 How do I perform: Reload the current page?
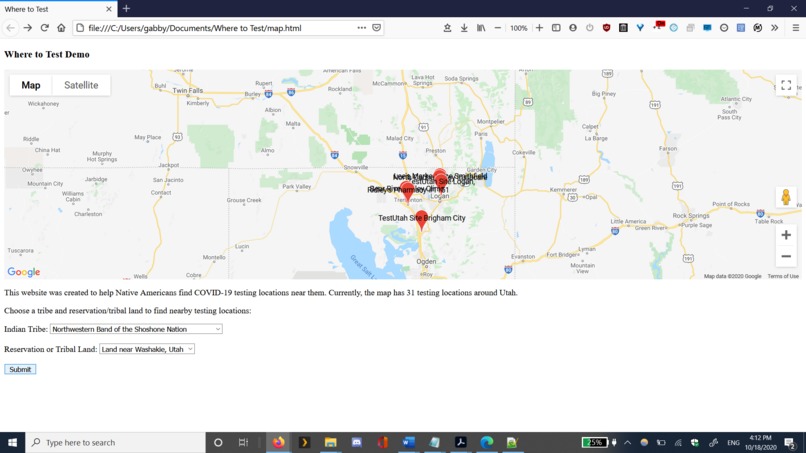pyautogui.click(x=45, y=28)
